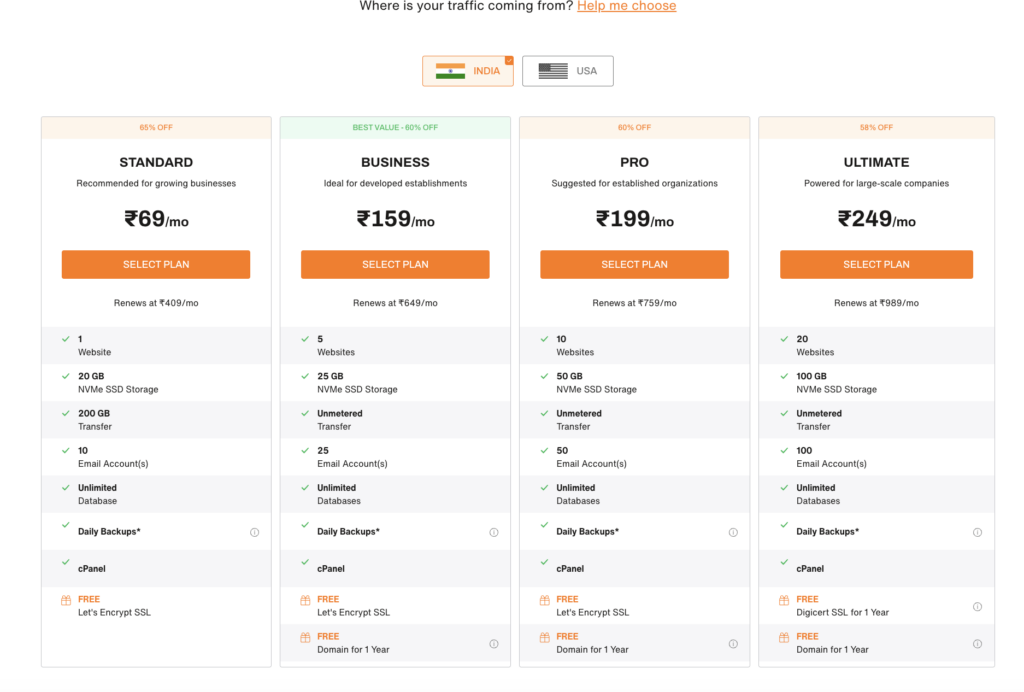
Task: Click the checkmark beside cPanel in Ultimate plan
Action: pyautogui.click(x=784, y=562)
